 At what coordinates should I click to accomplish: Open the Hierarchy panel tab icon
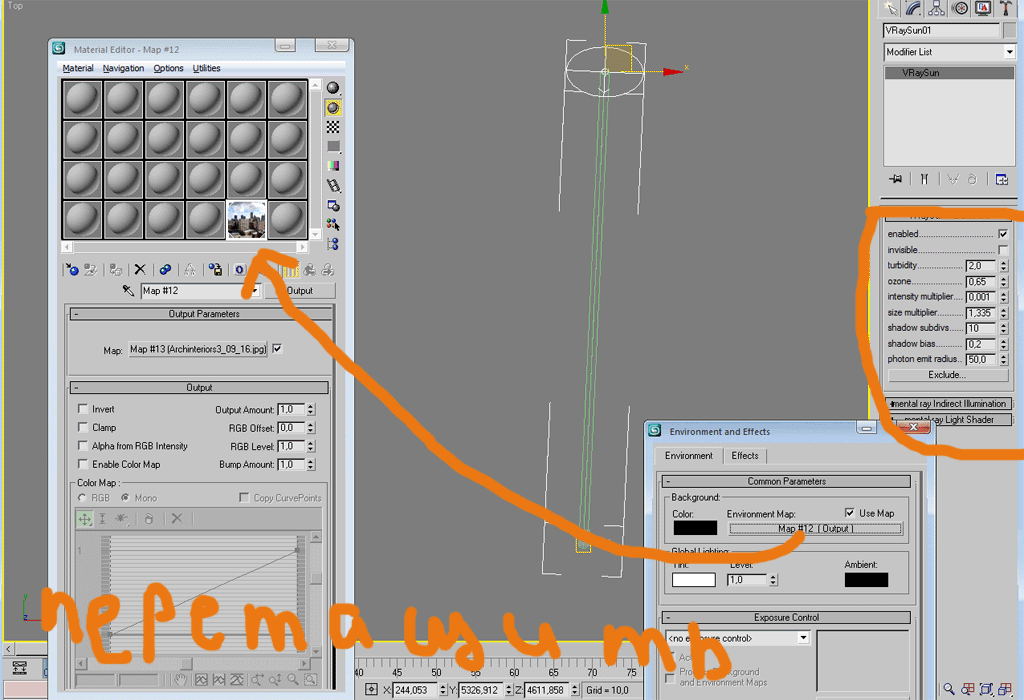pyautogui.click(x=937, y=8)
